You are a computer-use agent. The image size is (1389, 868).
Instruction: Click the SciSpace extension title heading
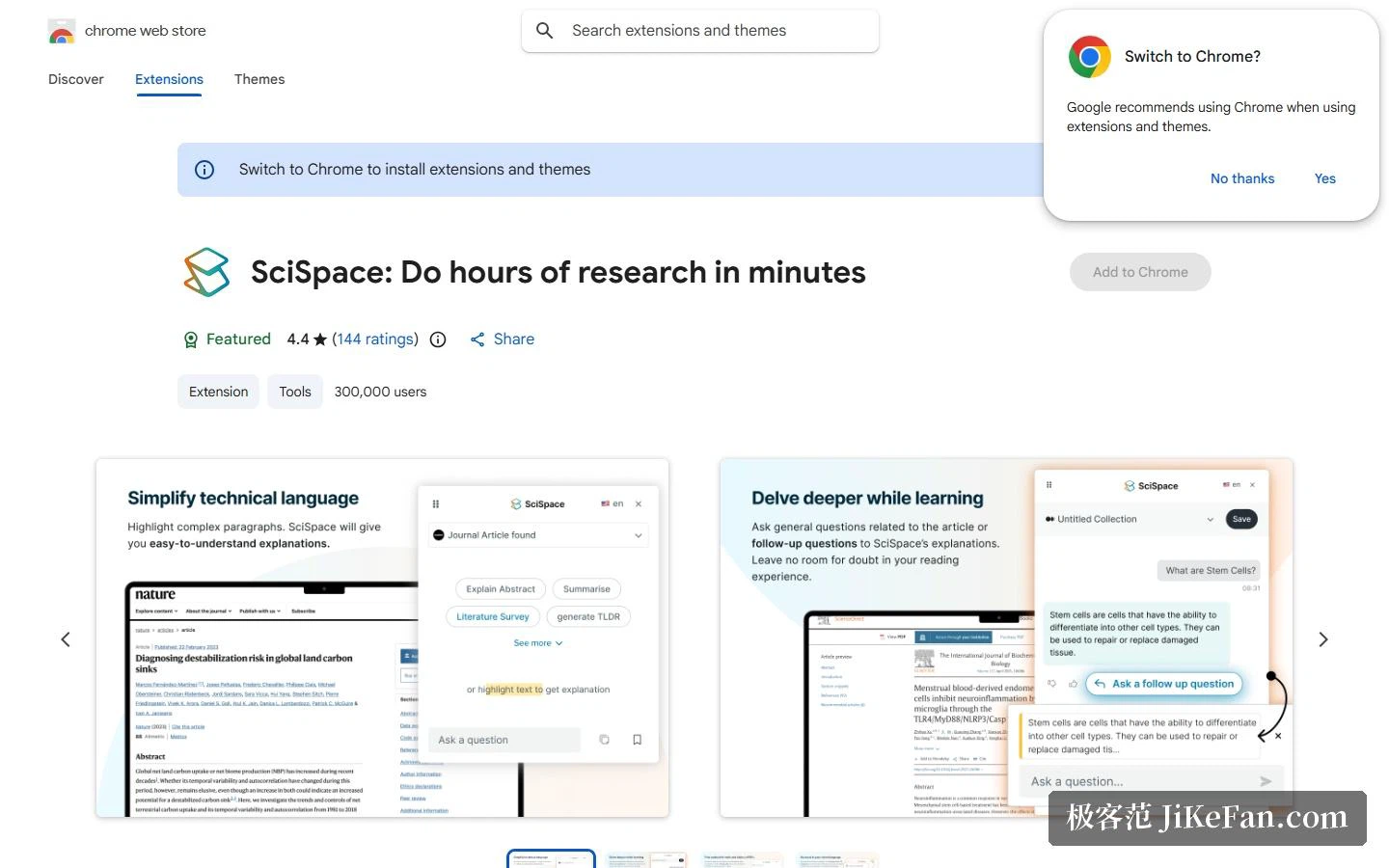558,272
